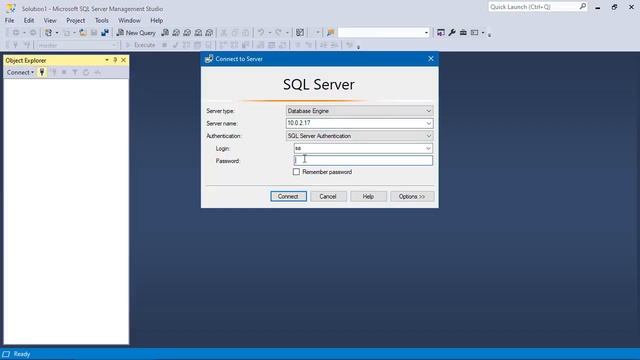This screenshot has width=640, height=360.
Task: Click the Help button in dialog
Action: point(368,196)
